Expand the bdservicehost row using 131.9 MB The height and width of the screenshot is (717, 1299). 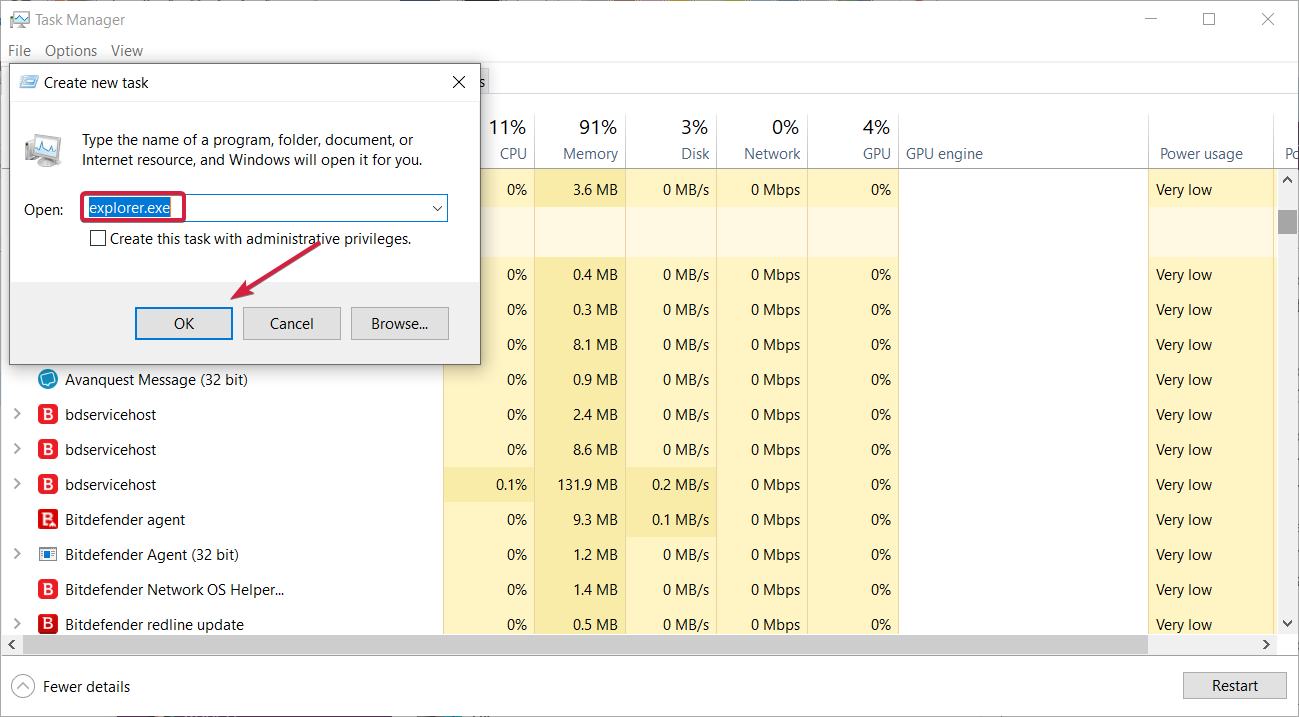pyautogui.click(x=17, y=484)
